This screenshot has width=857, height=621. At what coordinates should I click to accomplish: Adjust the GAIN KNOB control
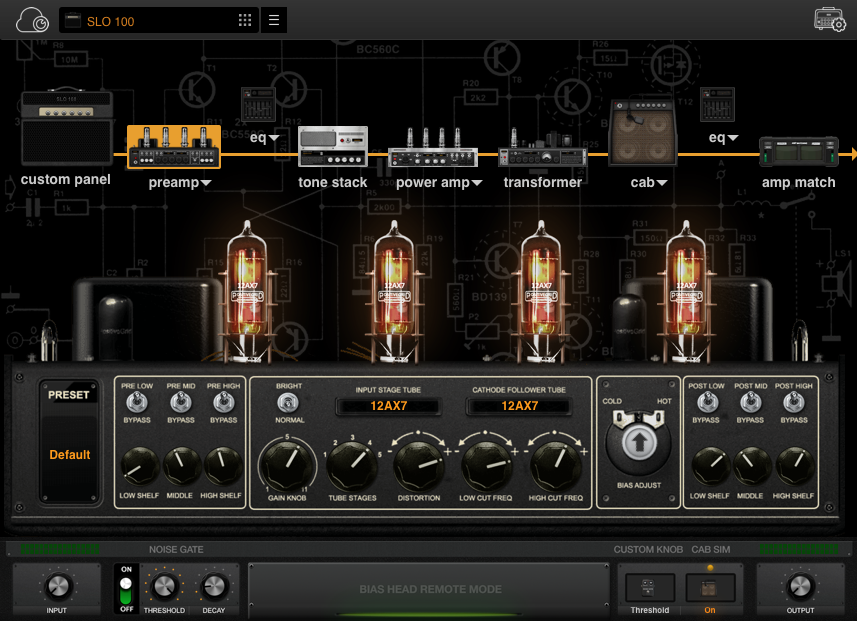287,463
